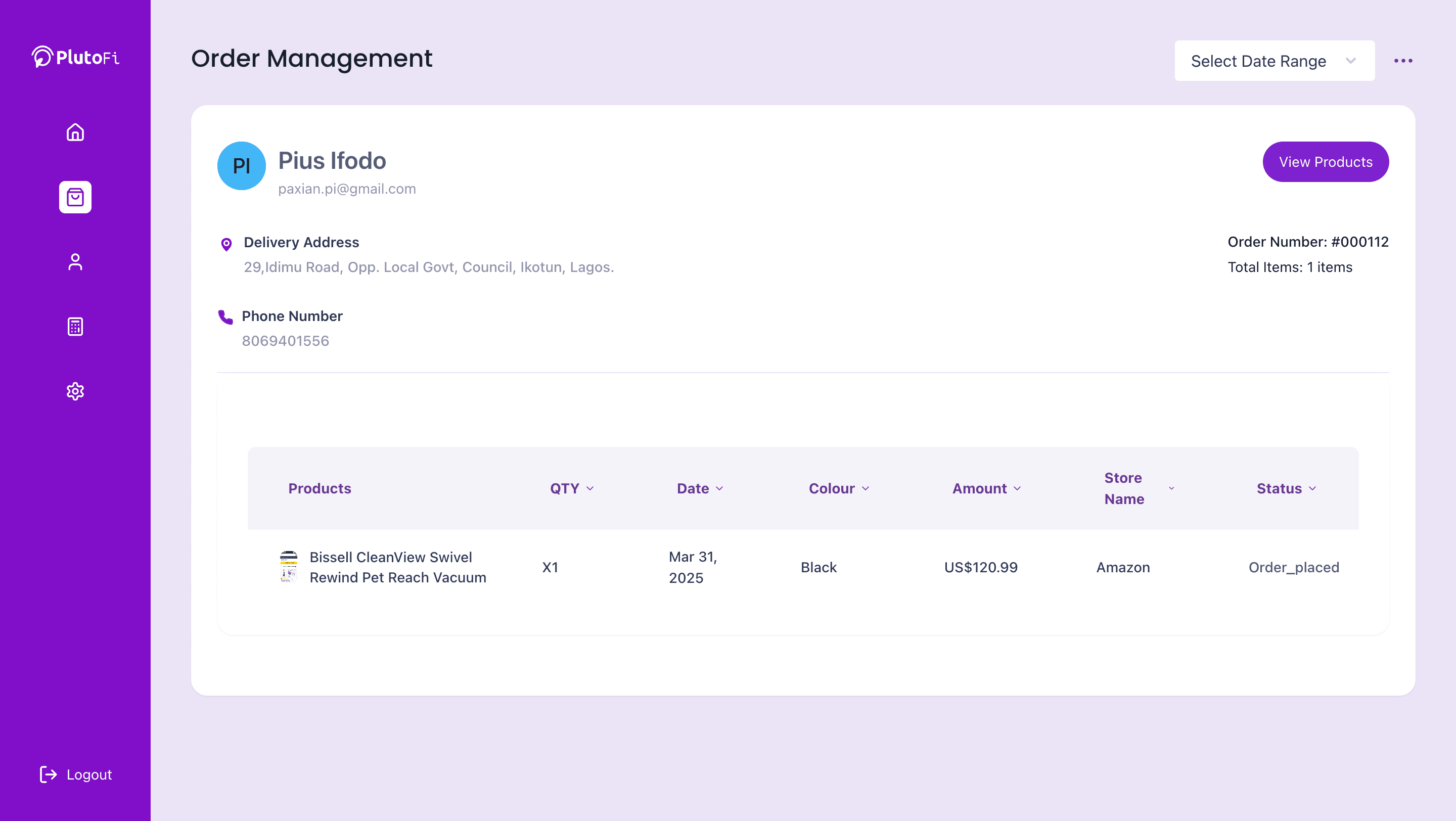Open the Users profile icon in sidebar
Viewport: 1456px width, 821px height.
pos(75,261)
